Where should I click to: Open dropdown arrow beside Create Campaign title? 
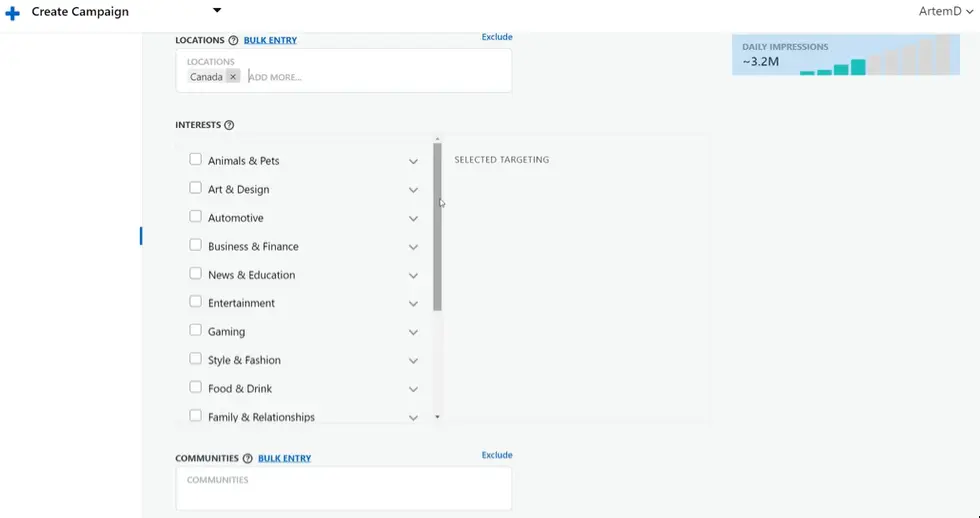click(217, 11)
